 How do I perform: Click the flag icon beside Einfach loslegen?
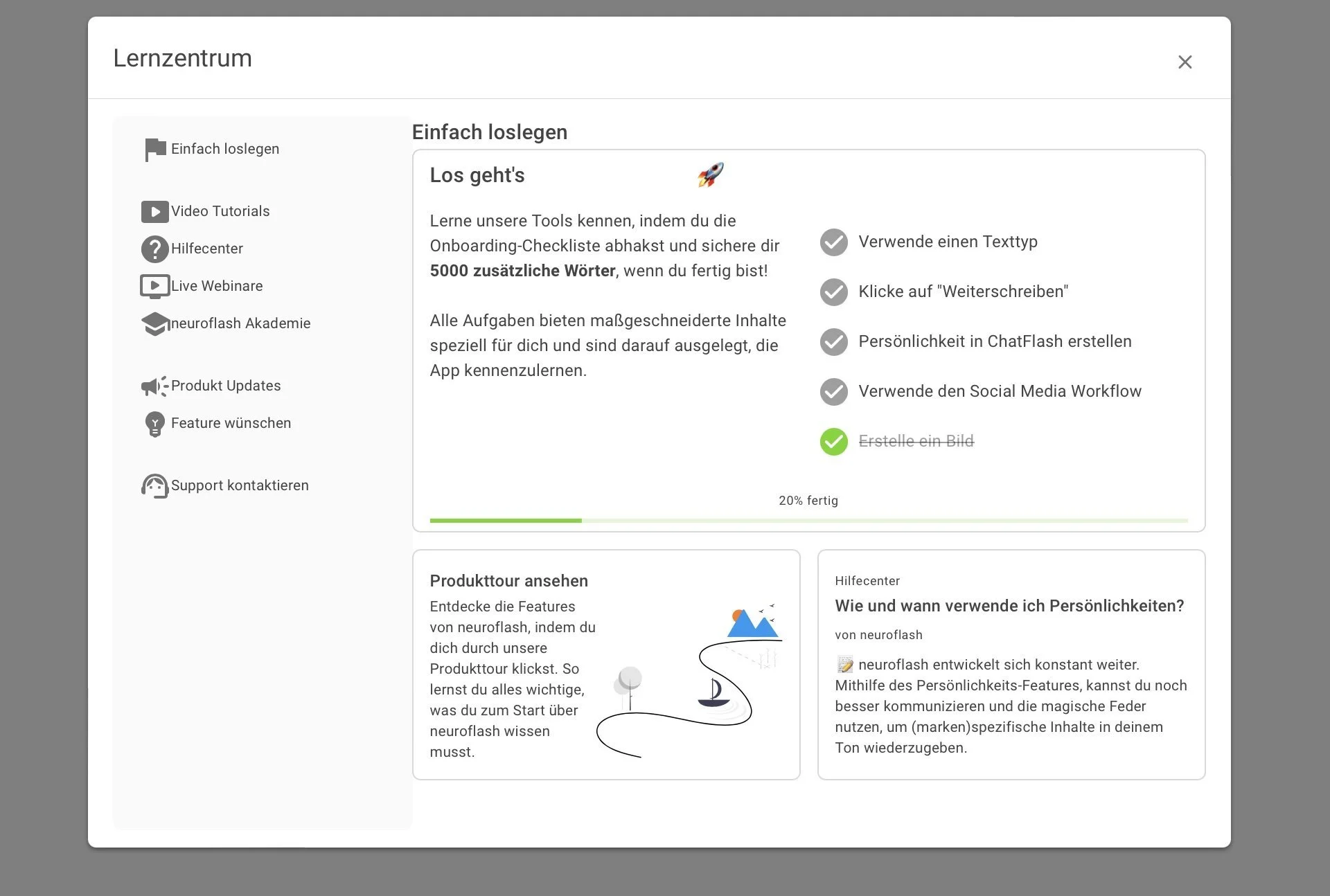tap(154, 149)
